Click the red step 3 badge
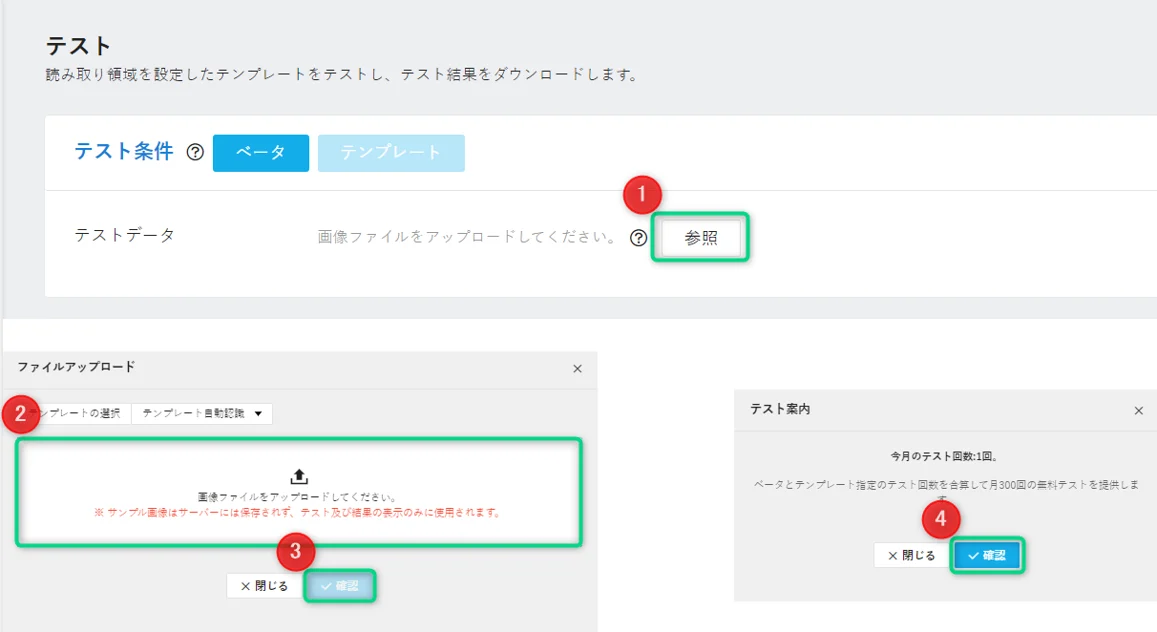This screenshot has height=632, width=1157. click(296, 549)
